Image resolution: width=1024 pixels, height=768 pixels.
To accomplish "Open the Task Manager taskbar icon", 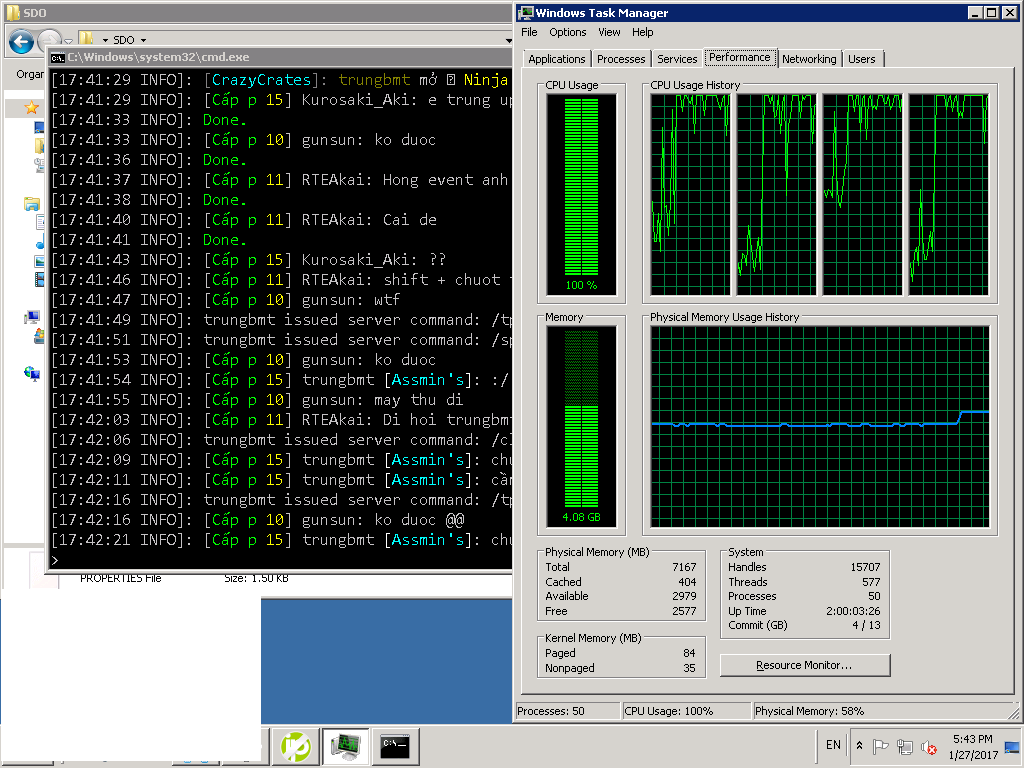I will click(346, 746).
